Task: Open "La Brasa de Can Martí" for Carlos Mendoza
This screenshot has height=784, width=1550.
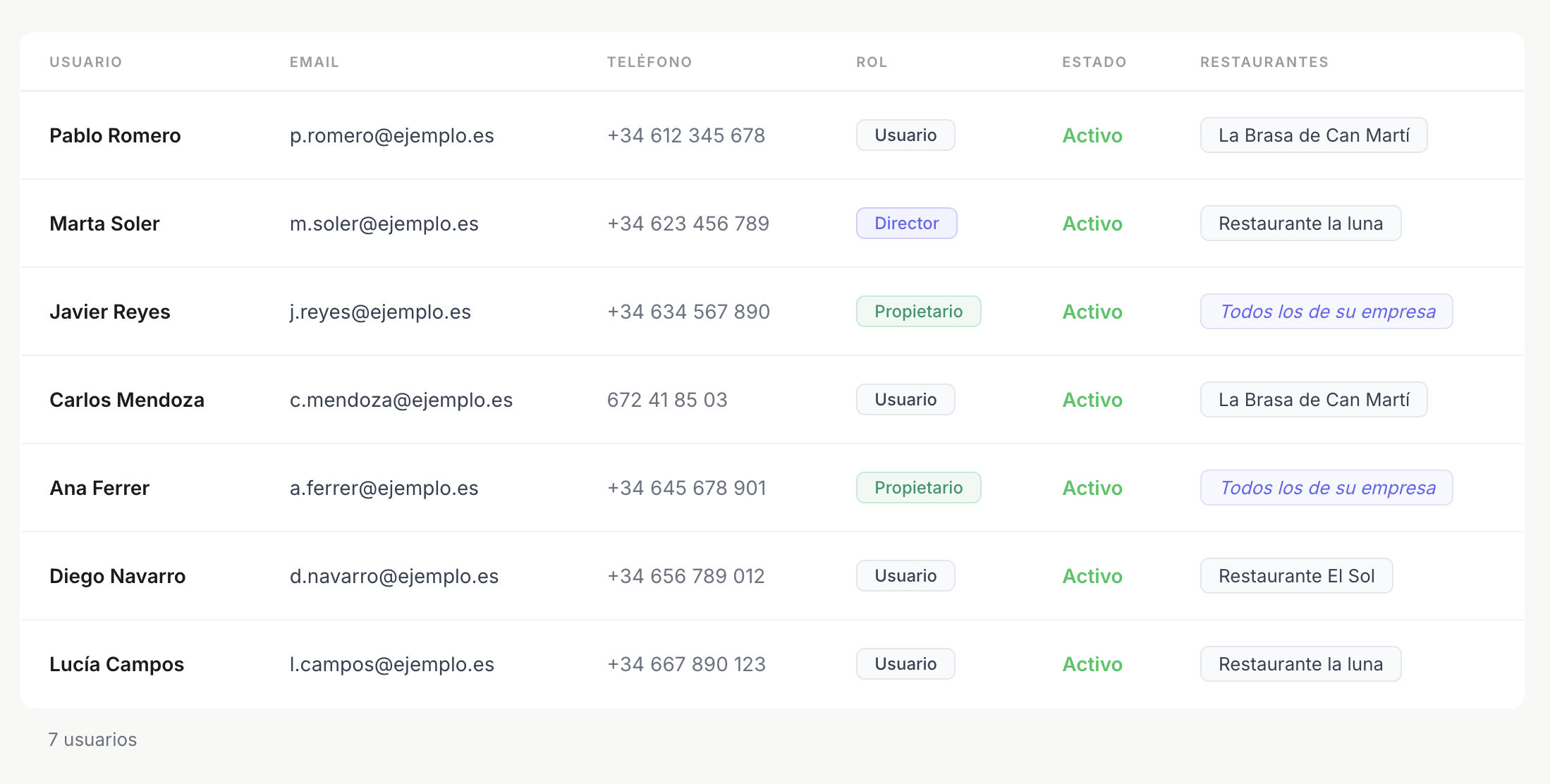Action: pyautogui.click(x=1313, y=399)
